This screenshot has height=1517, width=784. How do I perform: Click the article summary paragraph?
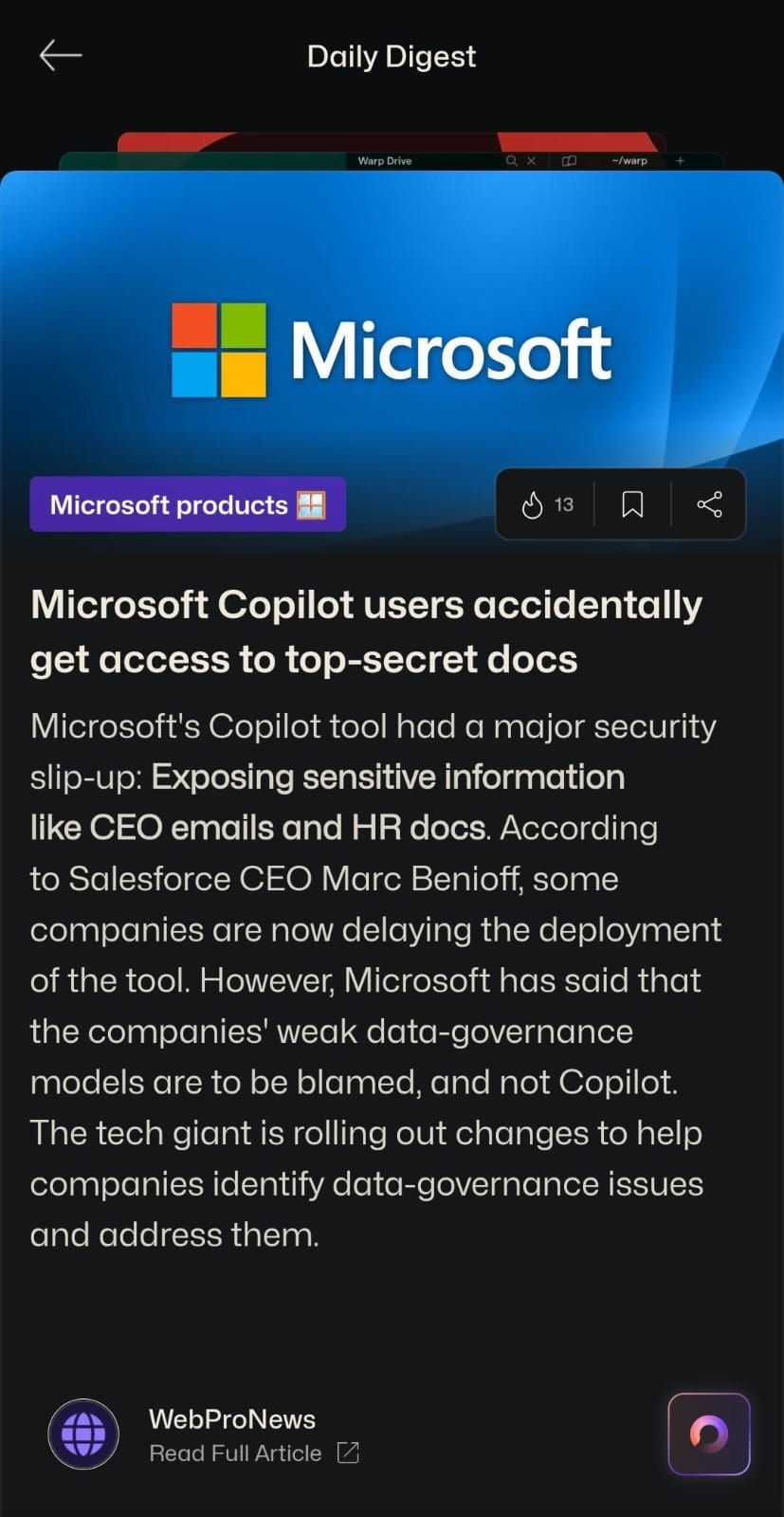pos(375,980)
